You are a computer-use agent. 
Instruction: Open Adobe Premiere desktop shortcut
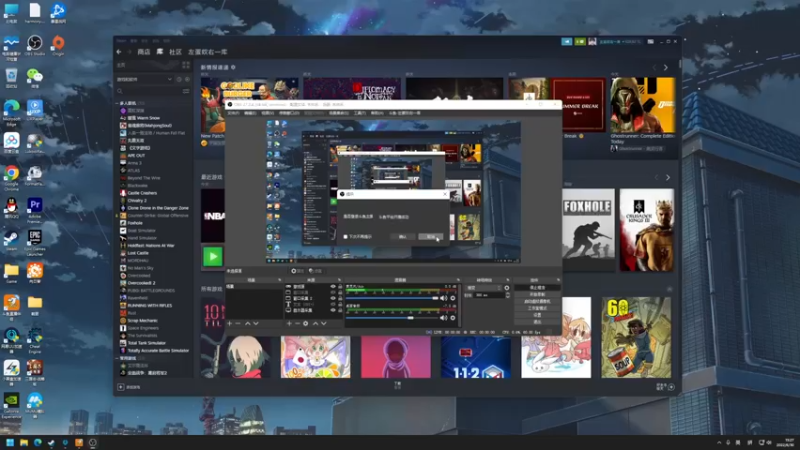pyautogui.click(x=35, y=210)
